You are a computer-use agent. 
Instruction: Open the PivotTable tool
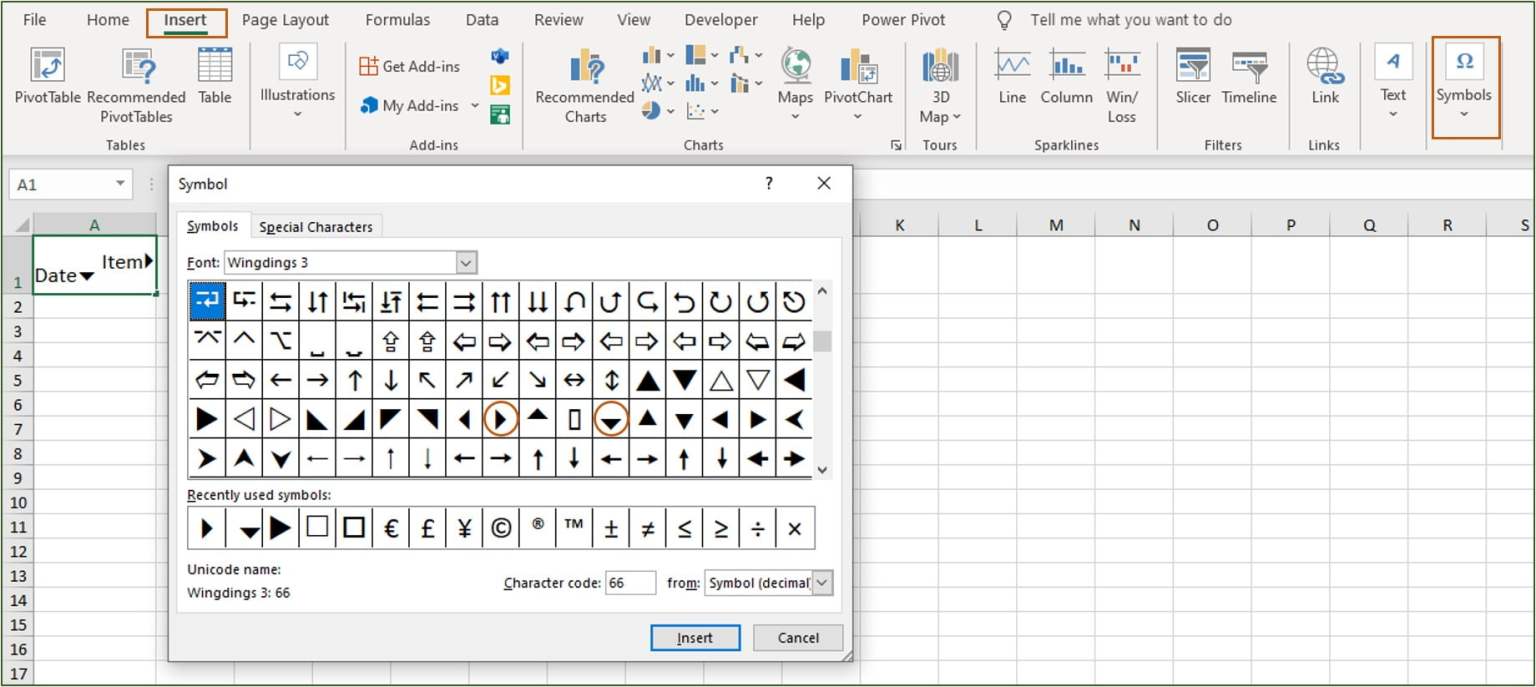pos(47,85)
